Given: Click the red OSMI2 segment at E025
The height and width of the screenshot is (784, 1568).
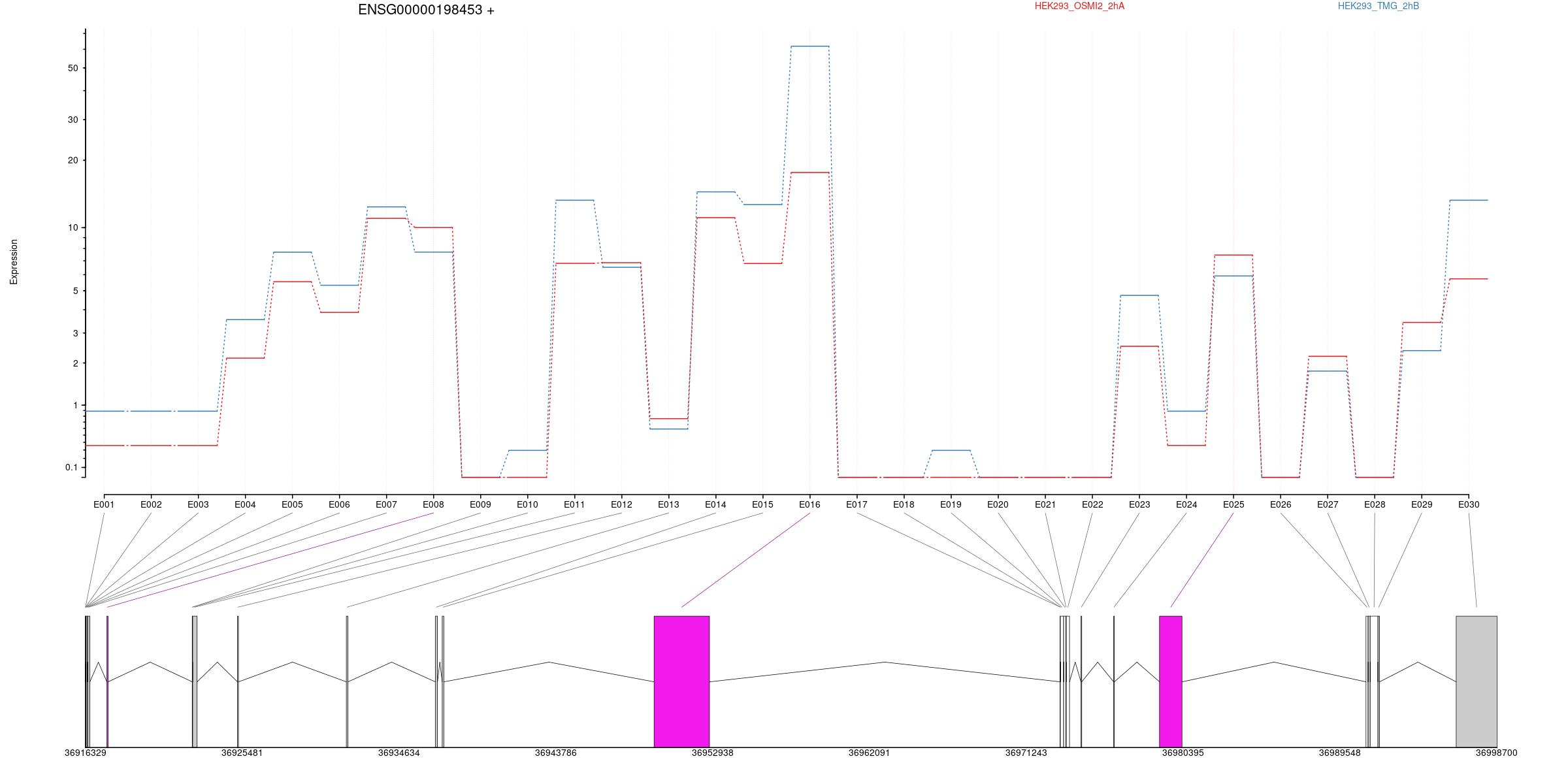Looking at the screenshot, I should tap(1233, 255).
